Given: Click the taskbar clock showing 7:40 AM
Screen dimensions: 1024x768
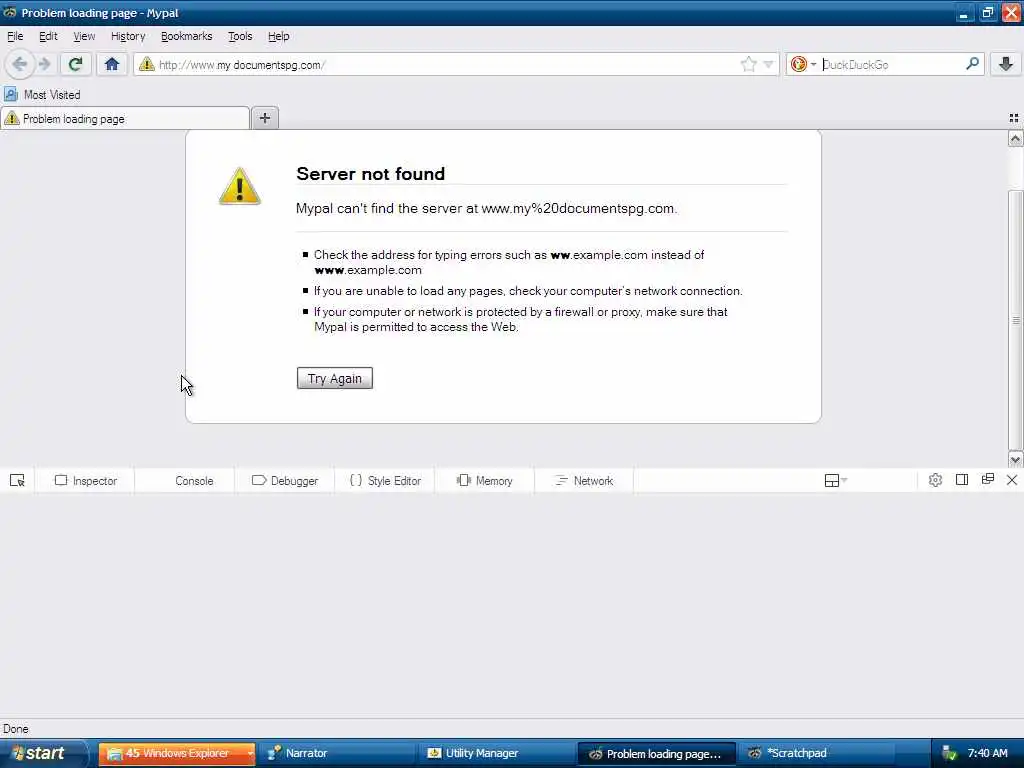Looking at the screenshot, I should [x=987, y=753].
